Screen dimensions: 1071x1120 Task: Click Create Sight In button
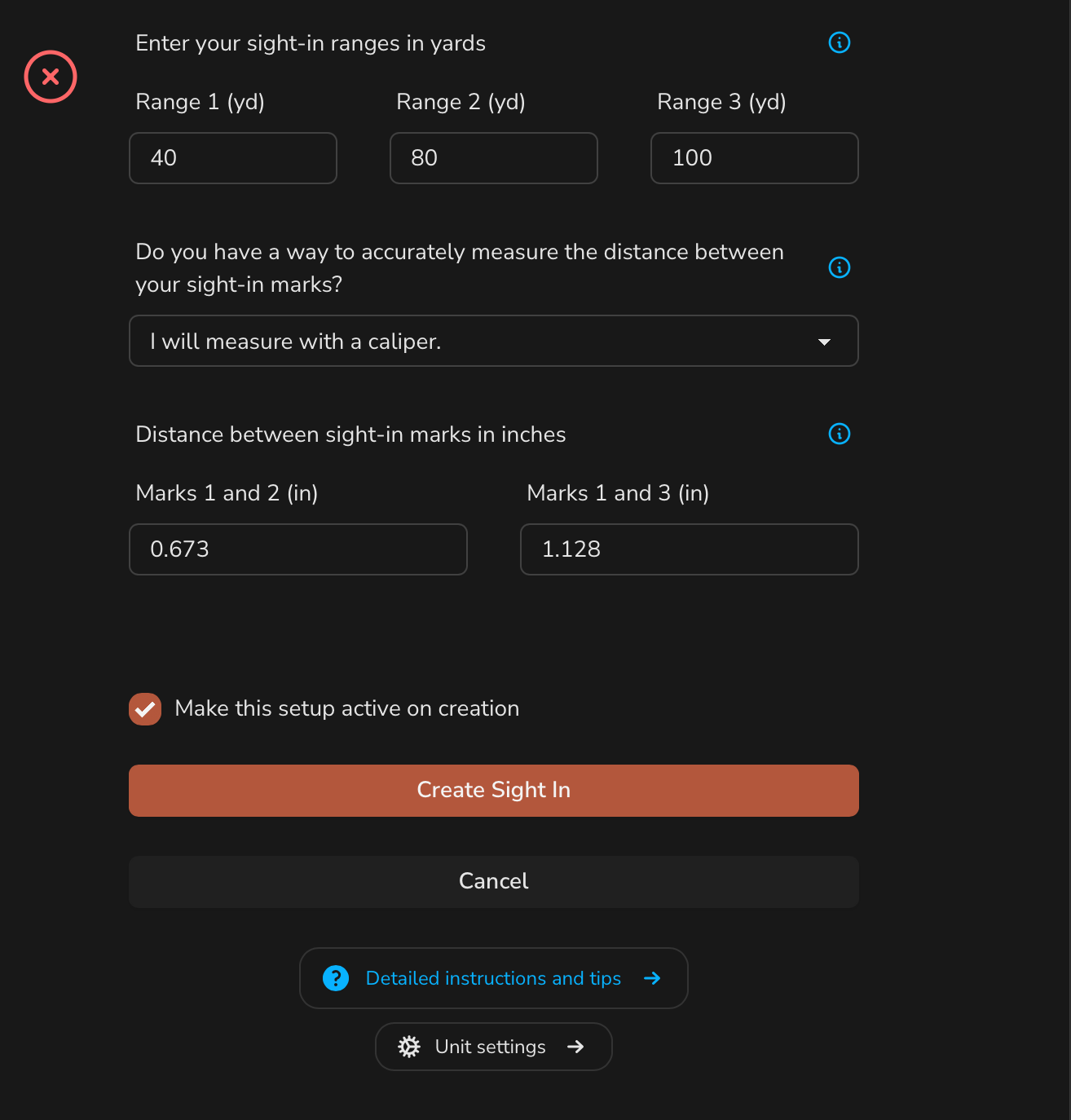pos(494,791)
